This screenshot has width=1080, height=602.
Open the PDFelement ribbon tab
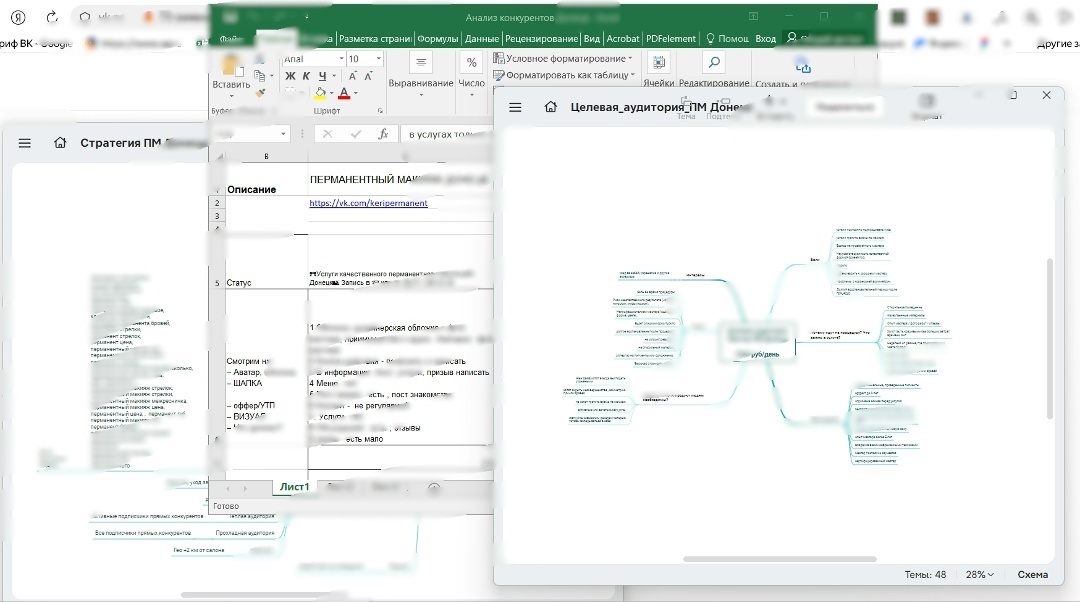coord(671,39)
